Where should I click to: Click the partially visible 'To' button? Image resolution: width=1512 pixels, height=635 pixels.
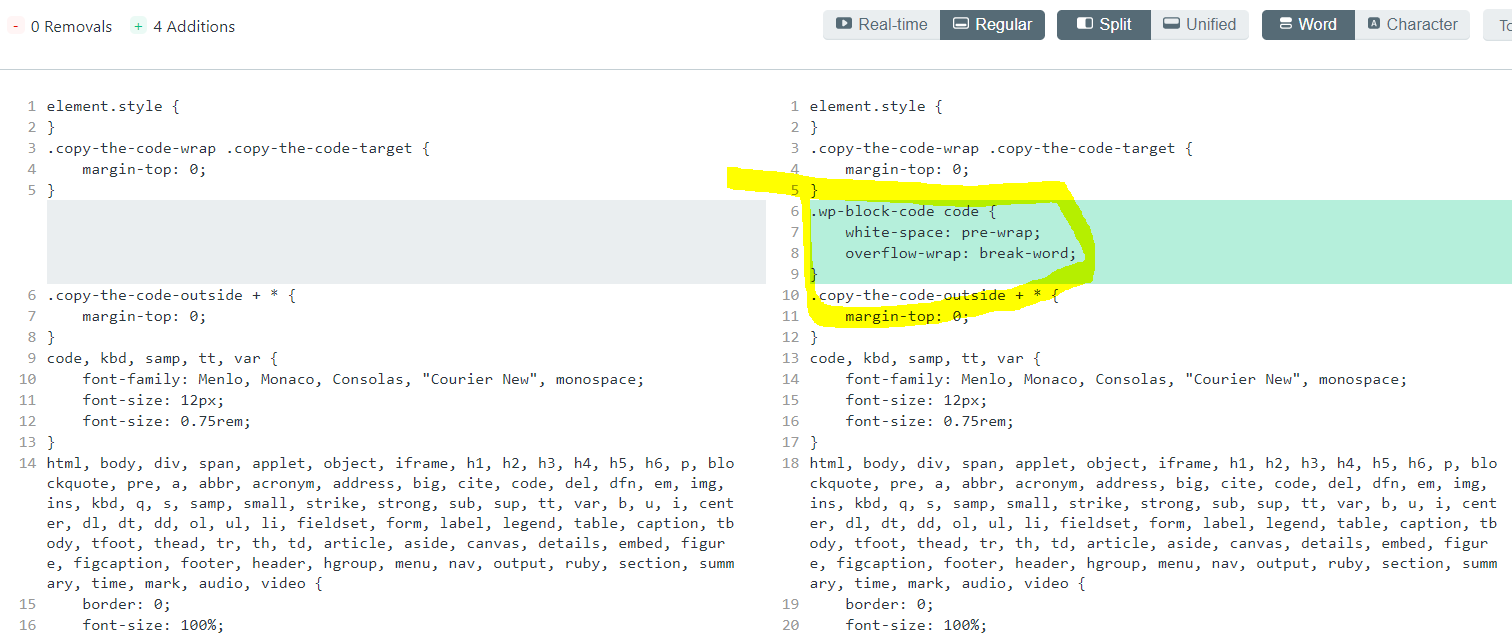1497,25
